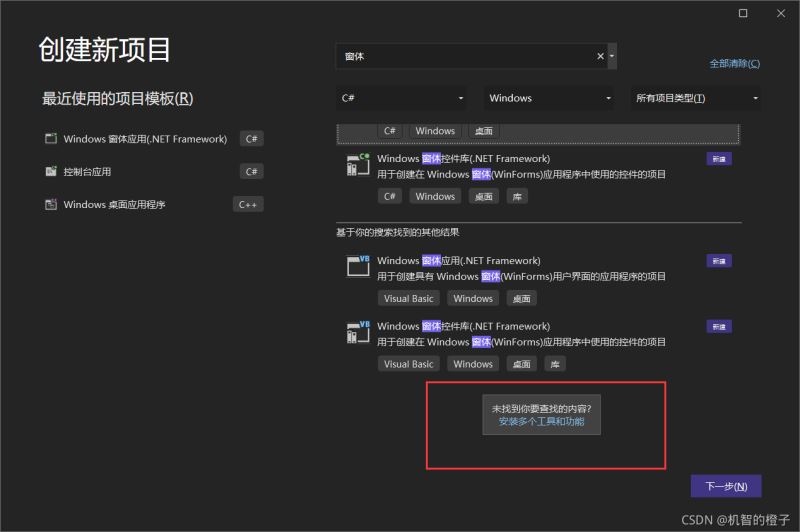This screenshot has height=532, width=800.
Task: Close the Create New Project window
Action: coord(781,13)
